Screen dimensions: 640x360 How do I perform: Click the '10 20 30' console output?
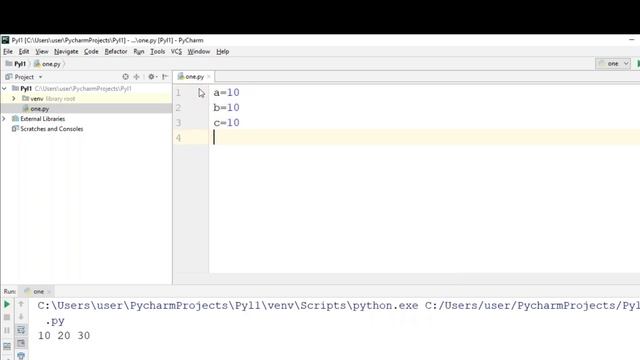[x=64, y=336]
